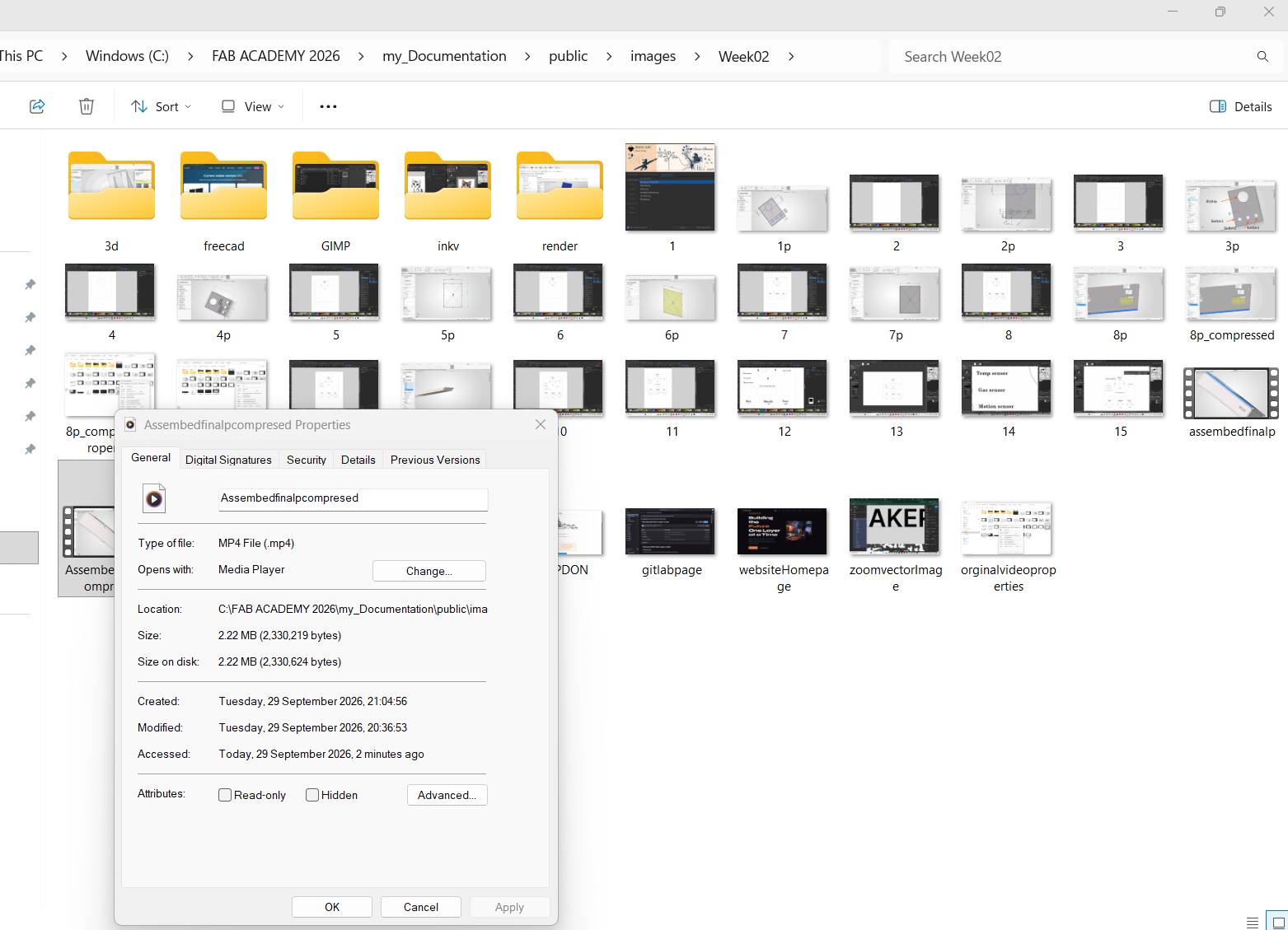Switch to the Previous Versions tab
Screen dimensions: 1288x930
(435, 460)
